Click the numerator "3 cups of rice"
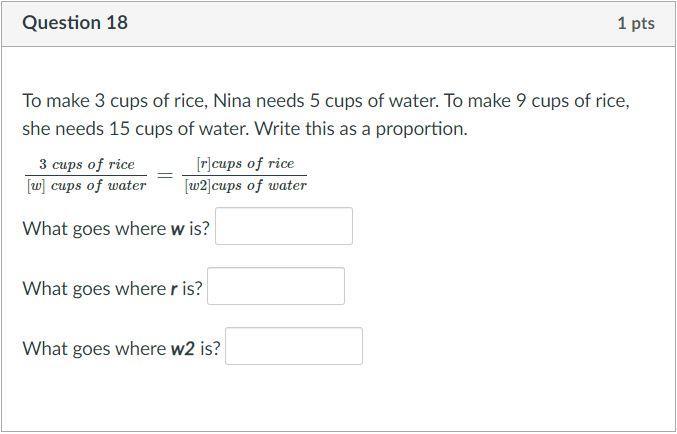 point(86,164)
